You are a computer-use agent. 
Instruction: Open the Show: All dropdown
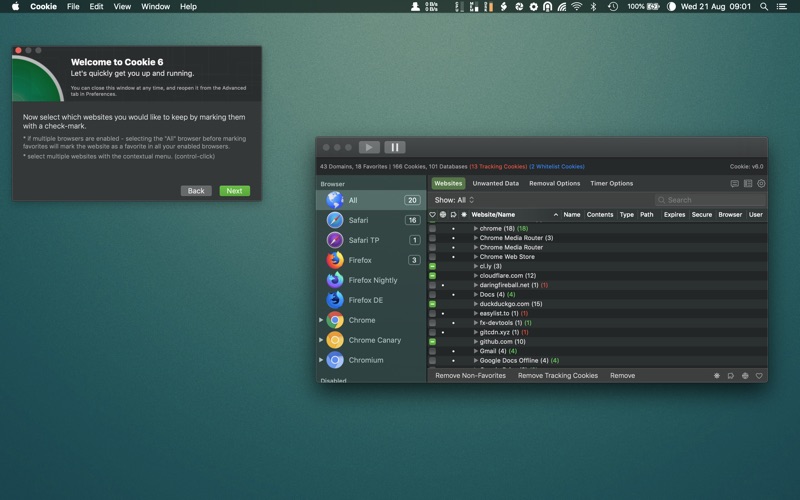pyautogui.click(x=454, y=200)
